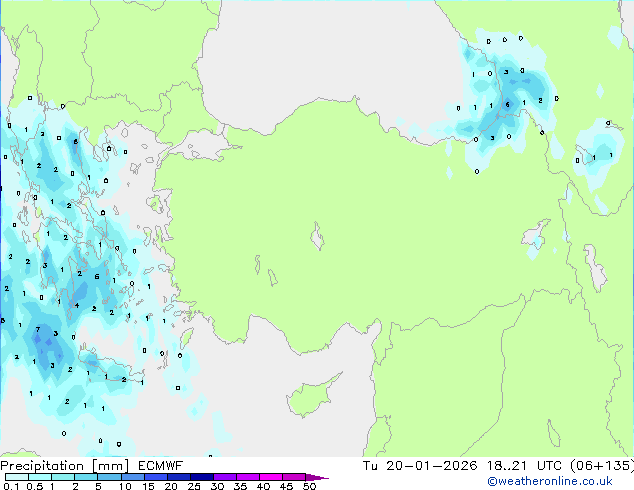Image resolution: width=634 pixels, height=490 pixels.
Task: Click the 'Tu 20-01-2026 18..21 UTC' timestamp
Action: (462, 466)
